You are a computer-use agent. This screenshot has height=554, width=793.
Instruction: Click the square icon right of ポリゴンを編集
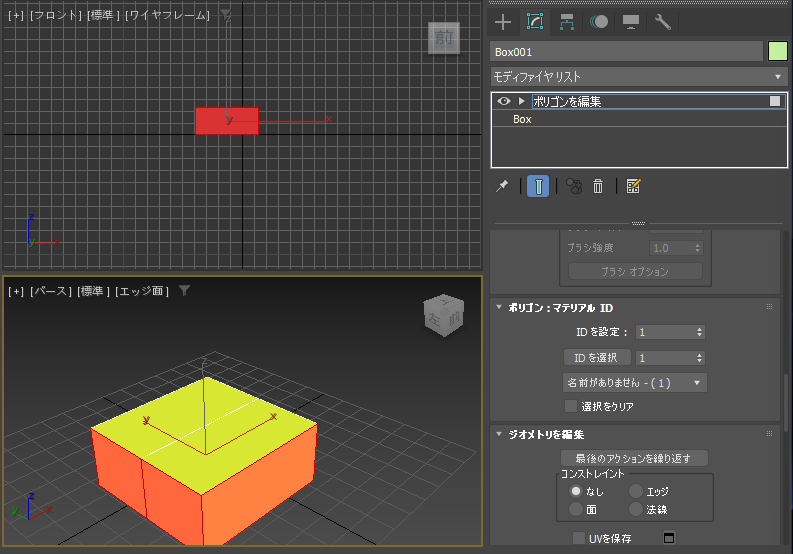pos(774,101)
